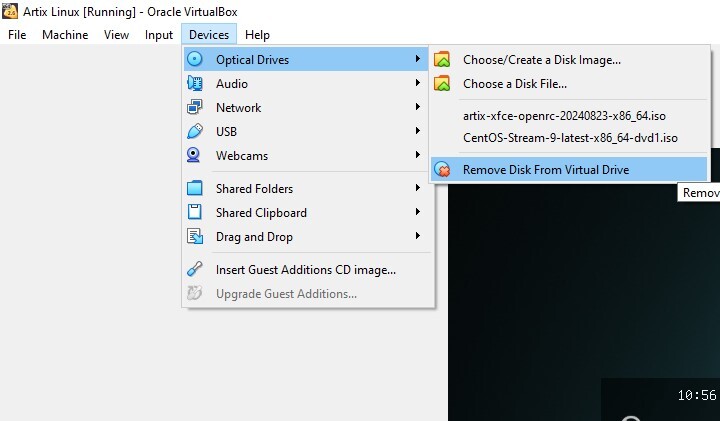Click the Webcams camera icon
720x421 pixels.
[194, 155]
